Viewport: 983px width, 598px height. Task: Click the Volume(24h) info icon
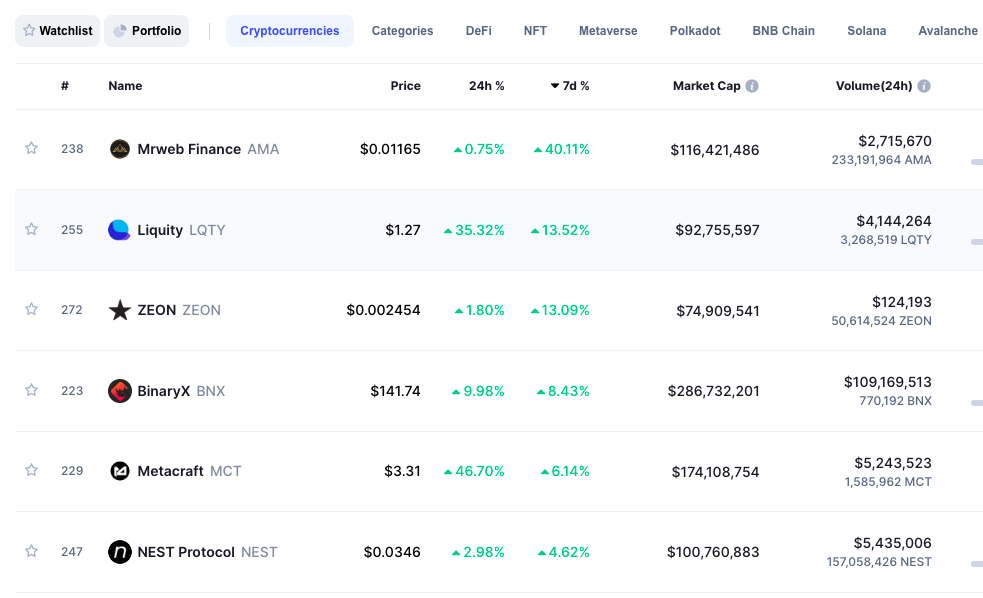(x=923, y=86)
